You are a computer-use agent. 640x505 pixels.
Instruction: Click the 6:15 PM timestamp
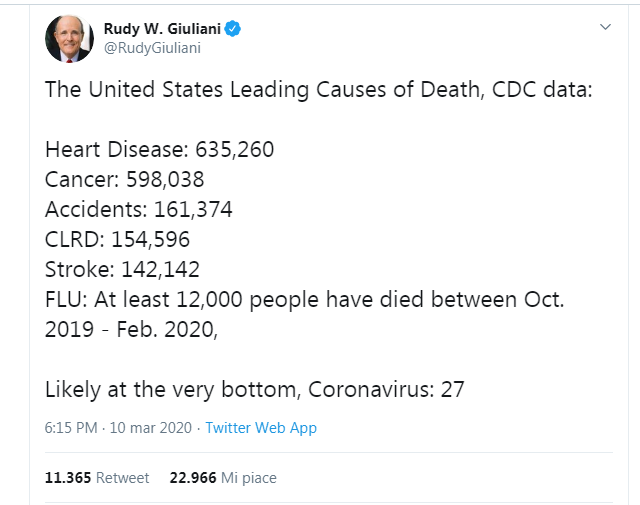(71, 428)
